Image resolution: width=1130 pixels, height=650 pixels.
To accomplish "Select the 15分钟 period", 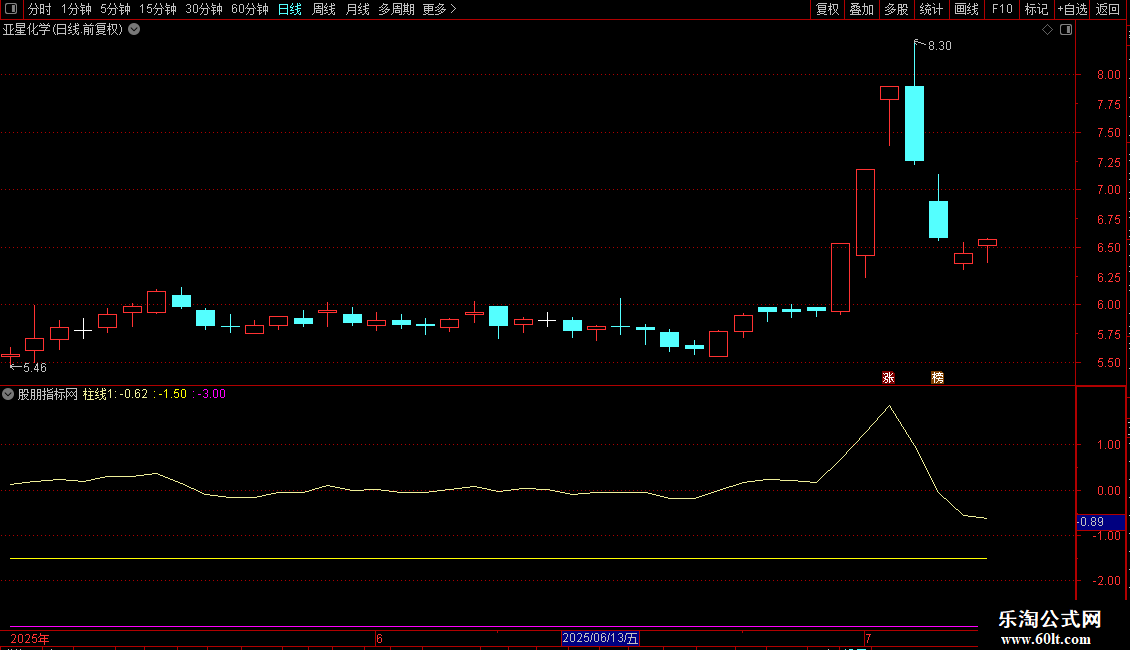I will tap(158, 9).
